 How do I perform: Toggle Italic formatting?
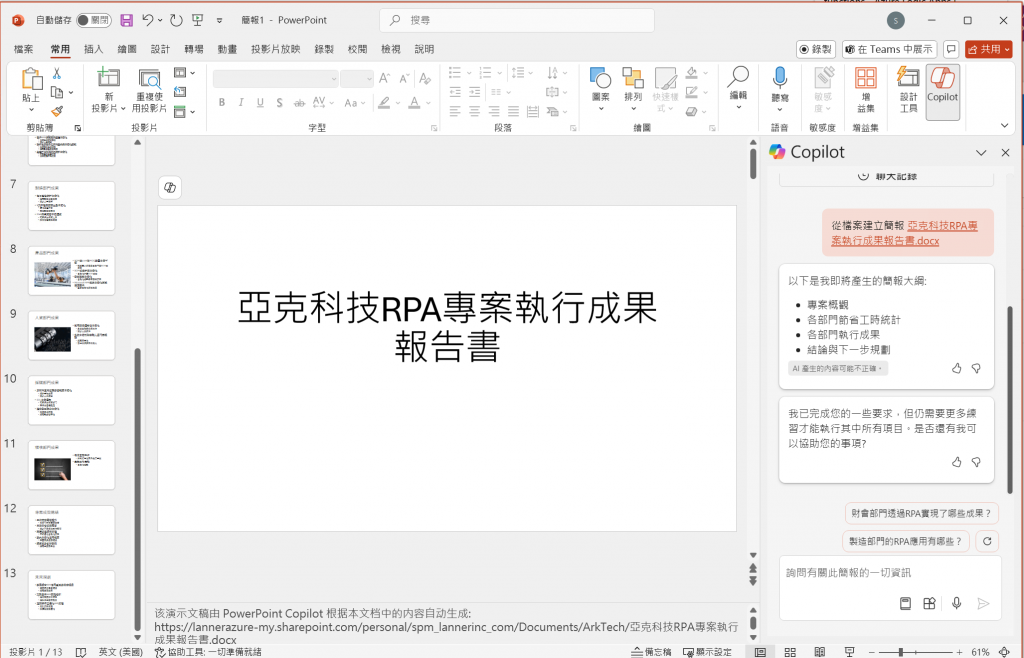241,102
